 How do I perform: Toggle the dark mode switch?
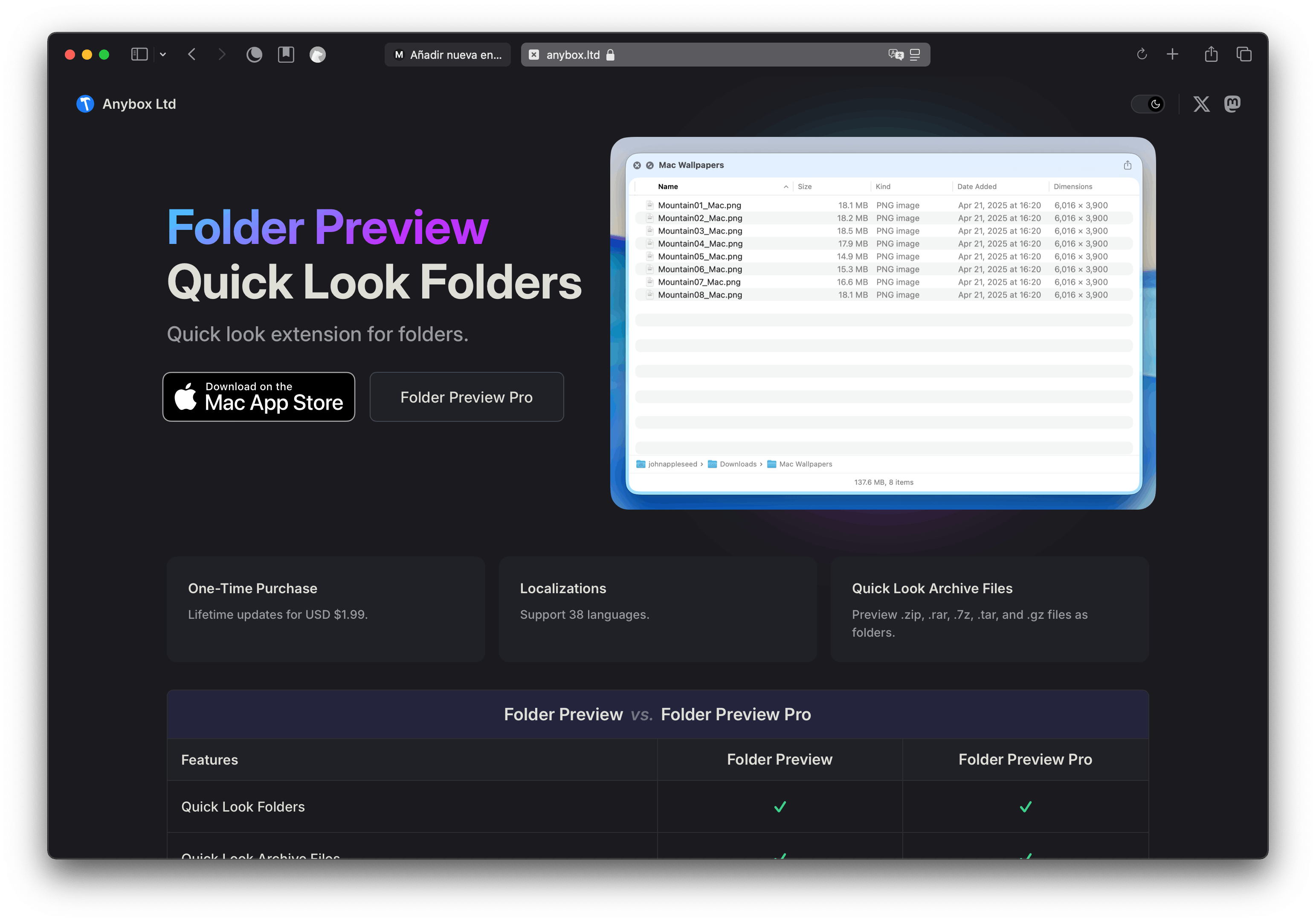click(1148, 104)
